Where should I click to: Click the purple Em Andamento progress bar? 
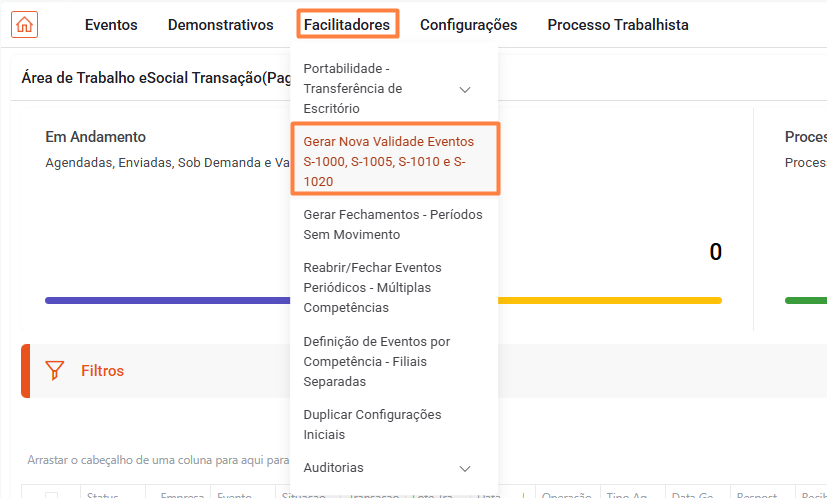168,301
